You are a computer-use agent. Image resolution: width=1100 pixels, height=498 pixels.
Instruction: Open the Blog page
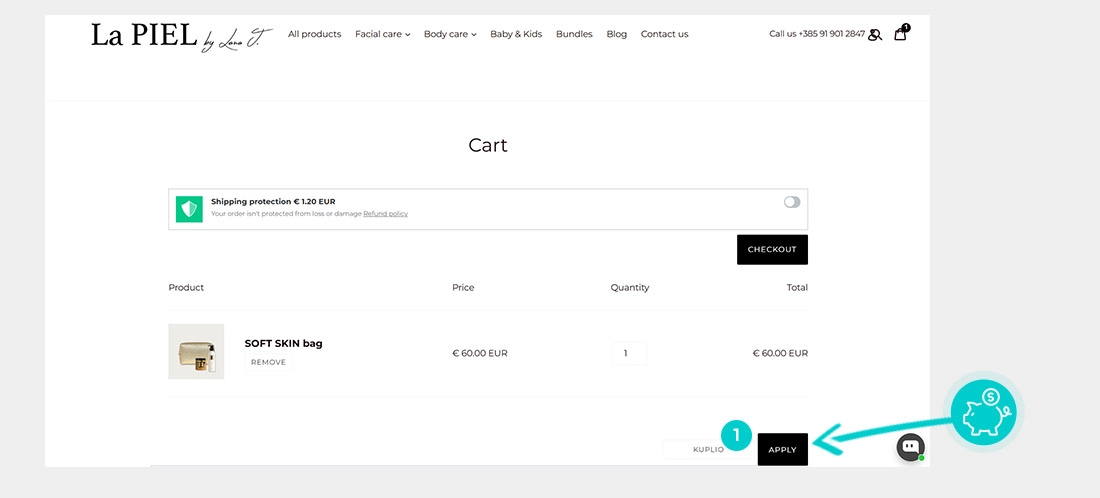tap(617, 34)
